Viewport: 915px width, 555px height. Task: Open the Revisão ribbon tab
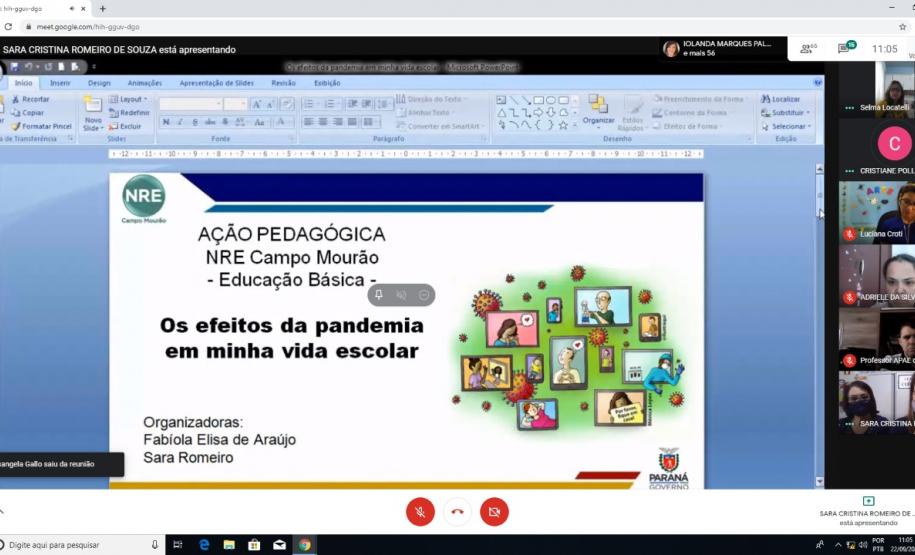pyautogui.click(x=284, y=83)
